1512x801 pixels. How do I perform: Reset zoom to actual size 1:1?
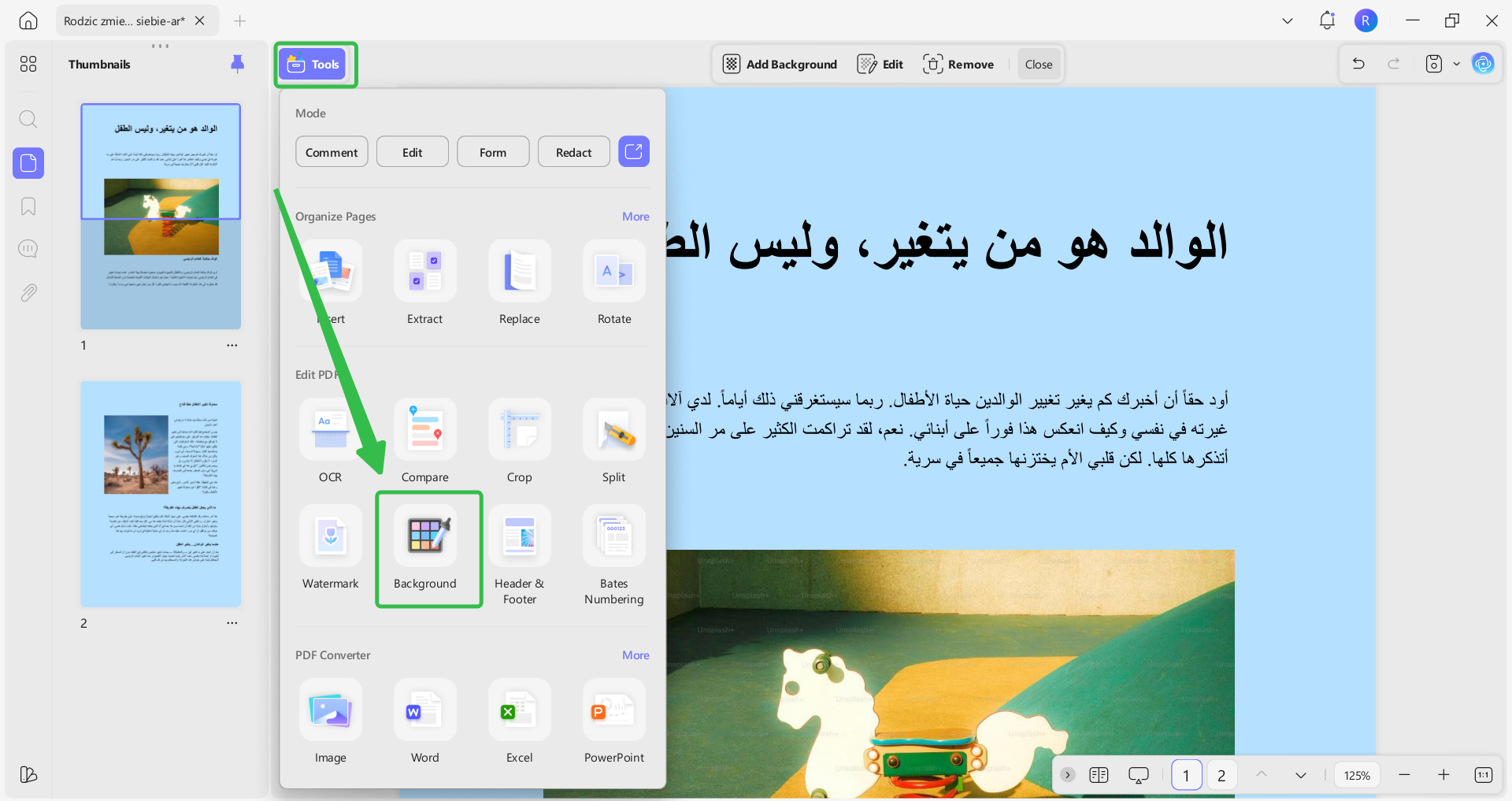tap(1484, 775)
